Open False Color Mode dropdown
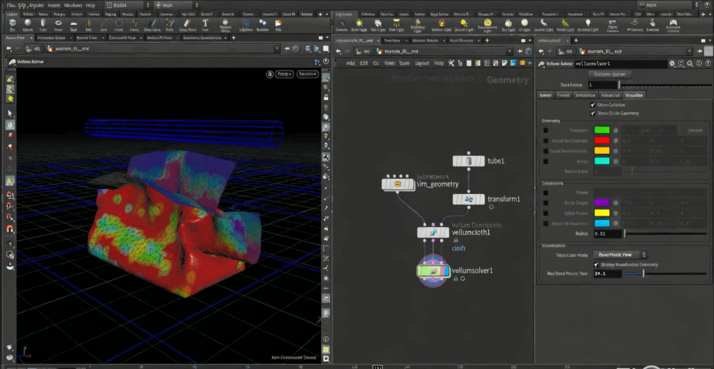The image size is (714, 369). pos(621,255)
